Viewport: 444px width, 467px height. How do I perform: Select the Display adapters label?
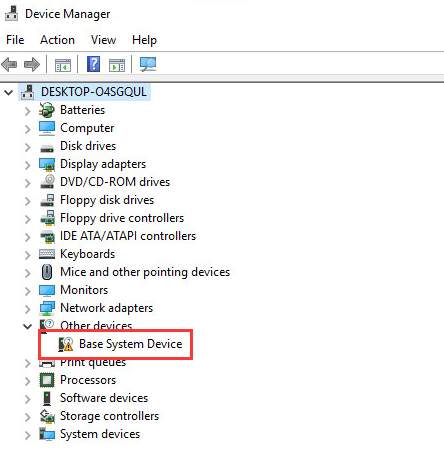point(103,164)
